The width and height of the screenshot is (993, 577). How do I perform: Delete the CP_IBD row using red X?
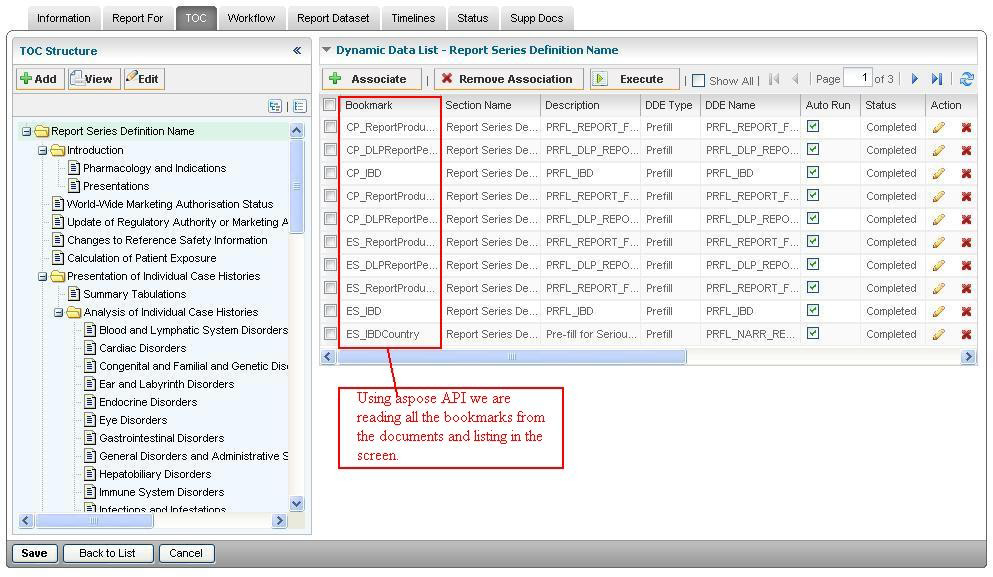click(x=966, y=174)
